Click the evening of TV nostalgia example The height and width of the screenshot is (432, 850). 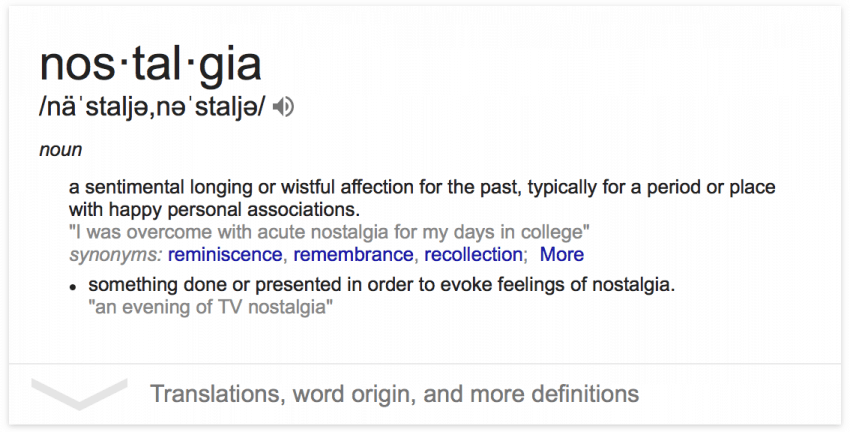[210, 307]
